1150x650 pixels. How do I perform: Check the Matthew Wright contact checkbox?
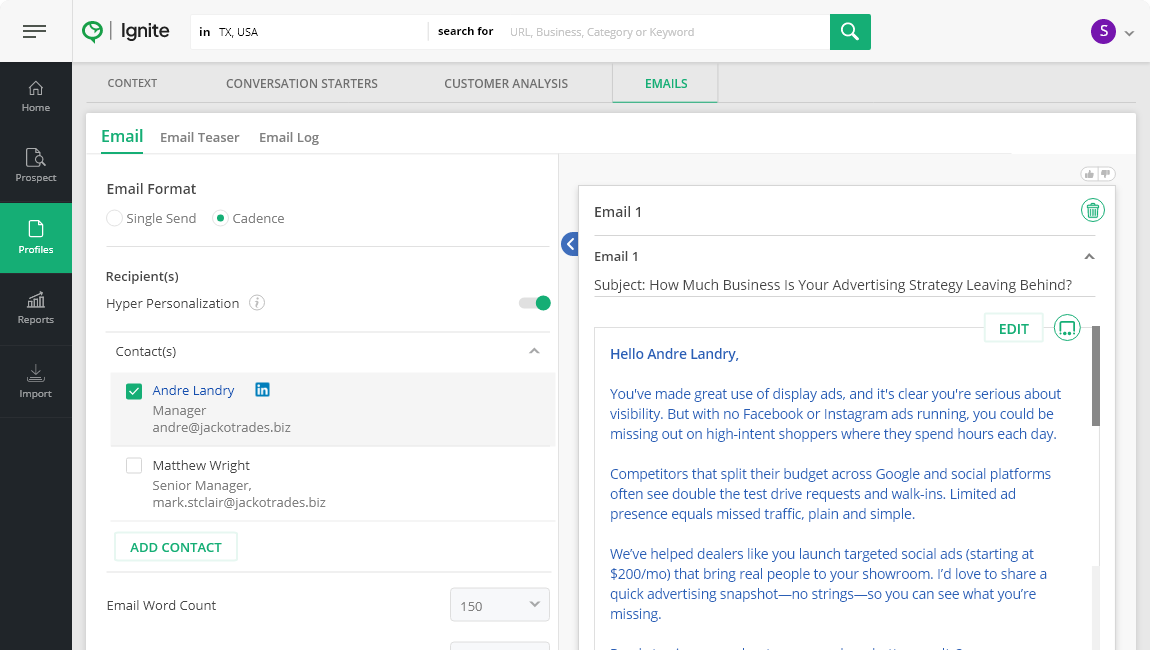(x=134, y=466)
